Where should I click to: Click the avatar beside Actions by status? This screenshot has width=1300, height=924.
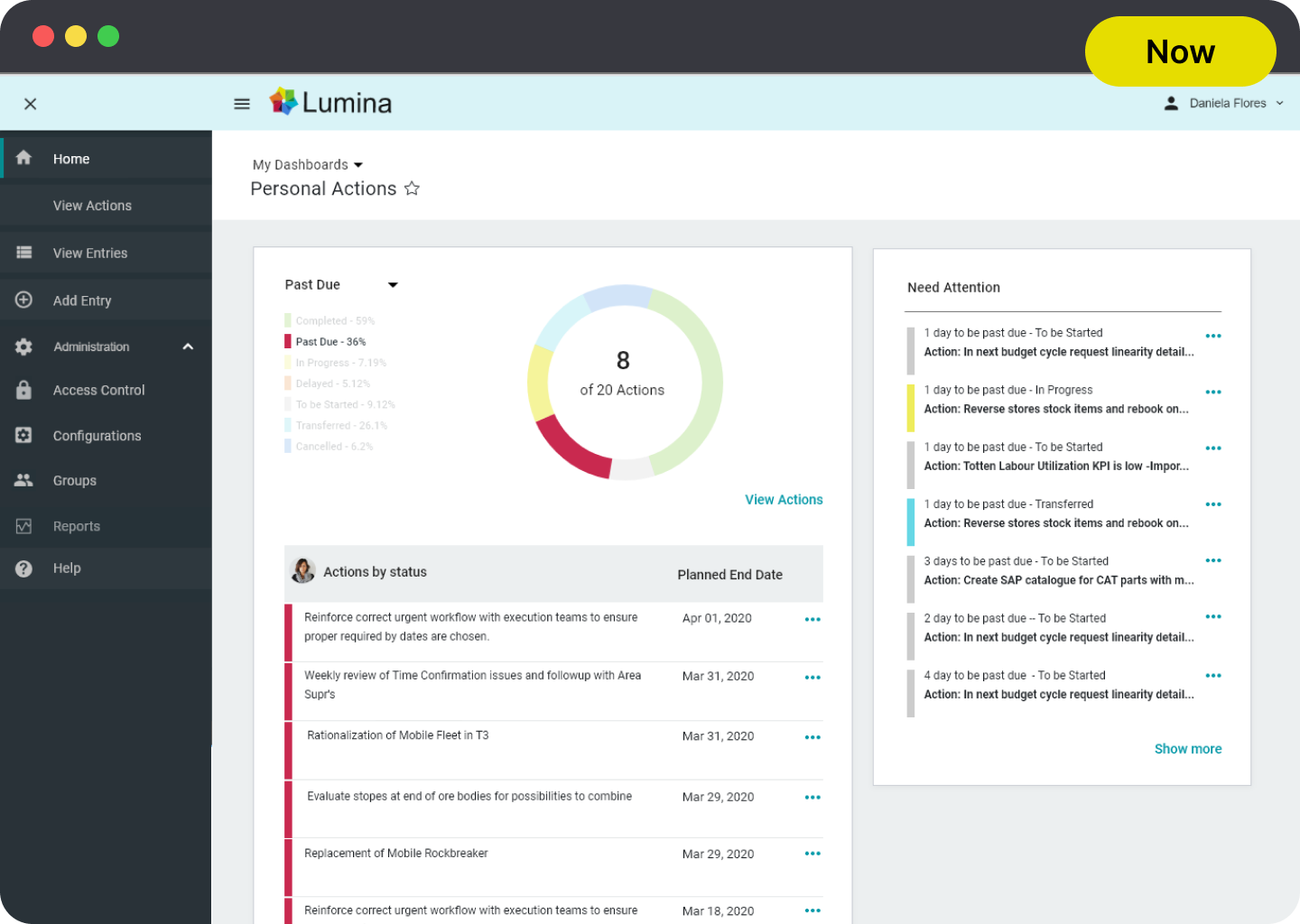303,570
